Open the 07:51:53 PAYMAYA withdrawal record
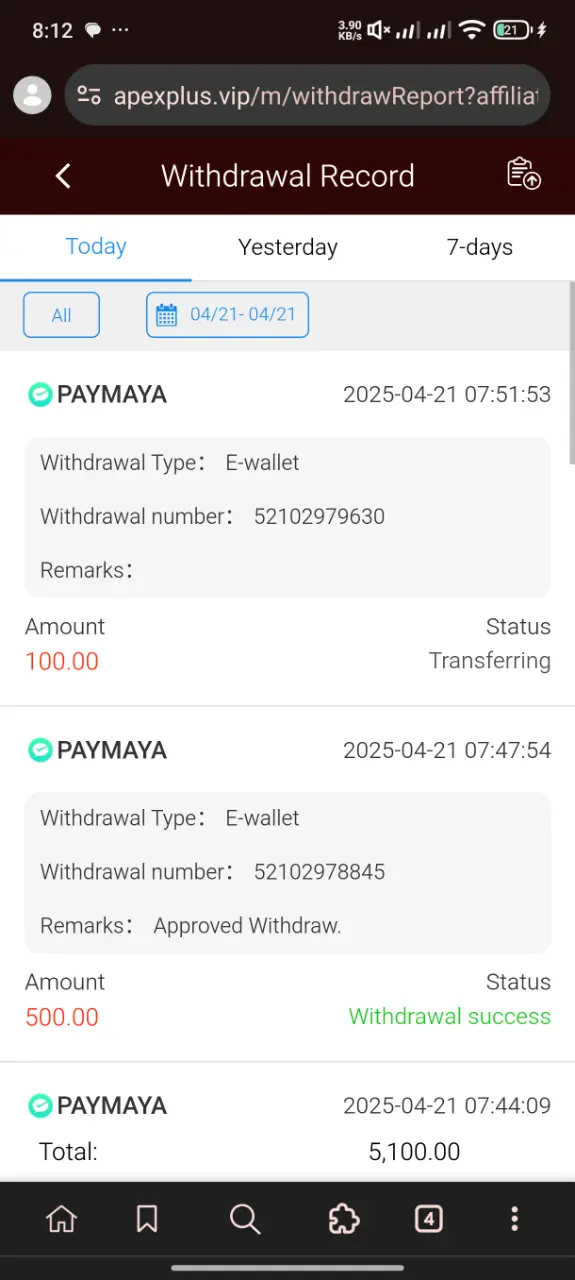Screen dimensions: 575x1280 [x=288, y=528]
